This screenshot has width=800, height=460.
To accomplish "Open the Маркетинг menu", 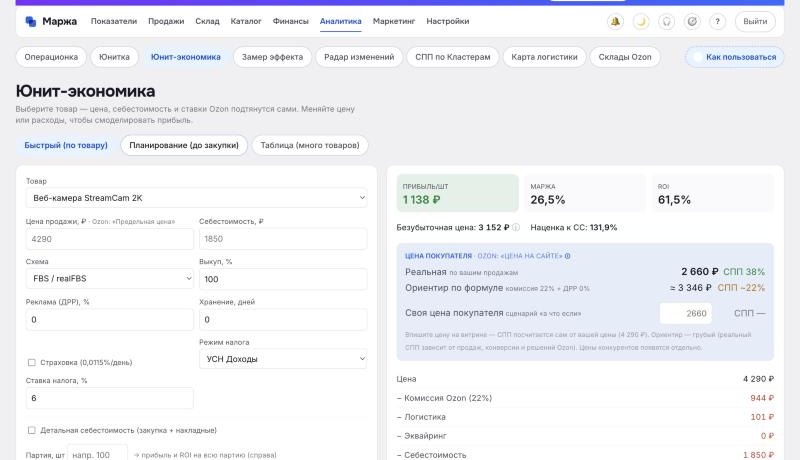I will 394,21.
